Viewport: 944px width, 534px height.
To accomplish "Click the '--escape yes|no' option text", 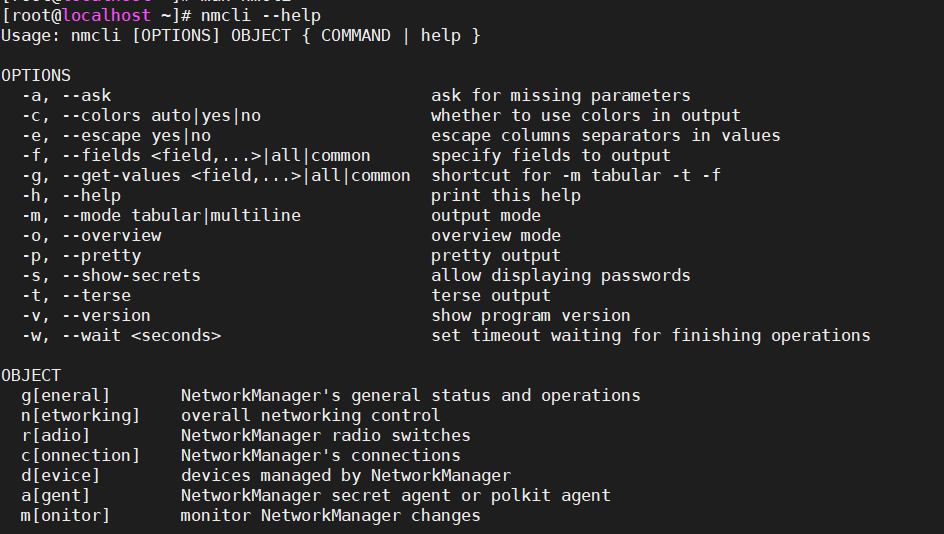I will 131,136.
